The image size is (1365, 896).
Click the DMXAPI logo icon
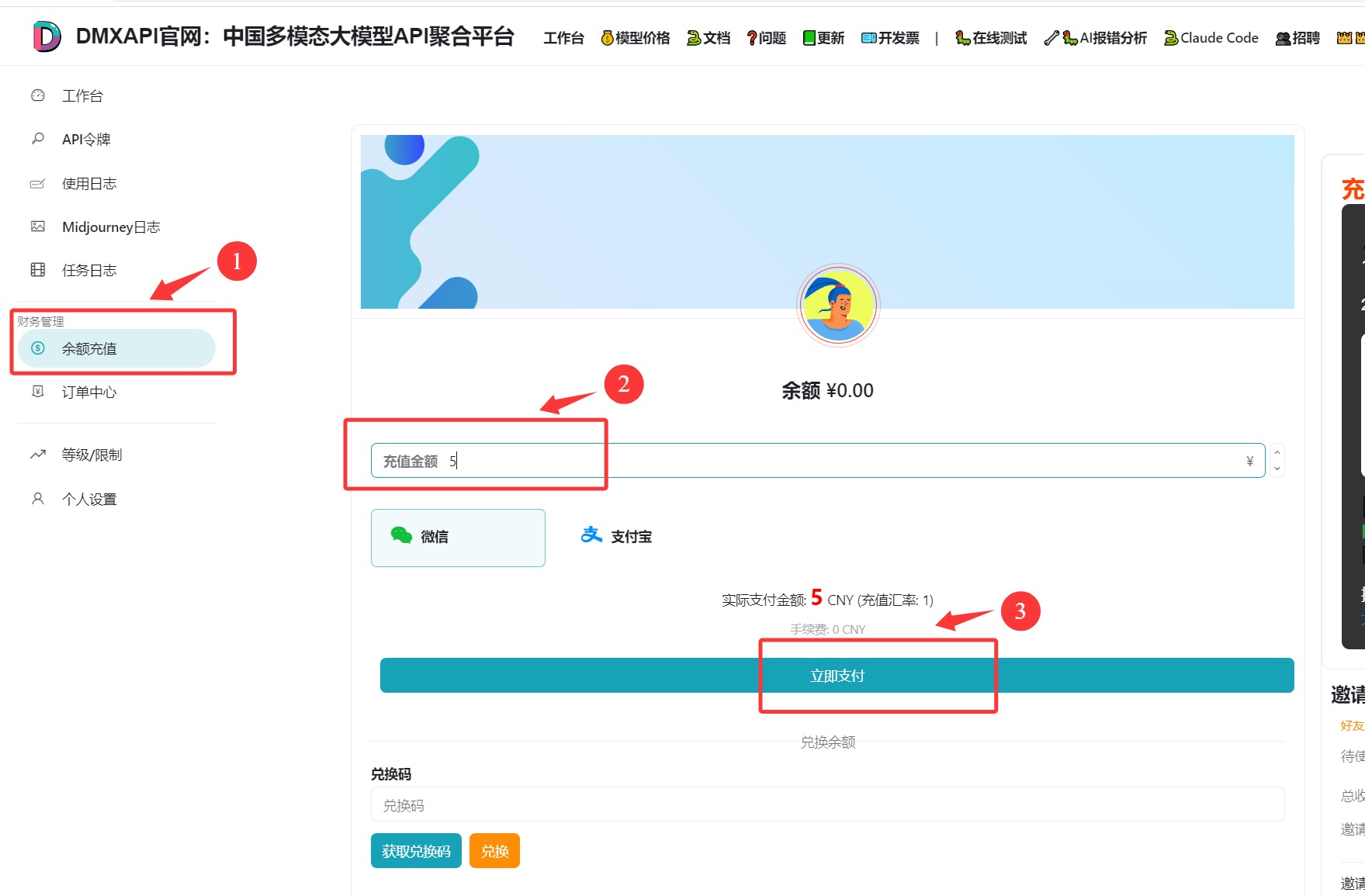[x=47, y=36]
